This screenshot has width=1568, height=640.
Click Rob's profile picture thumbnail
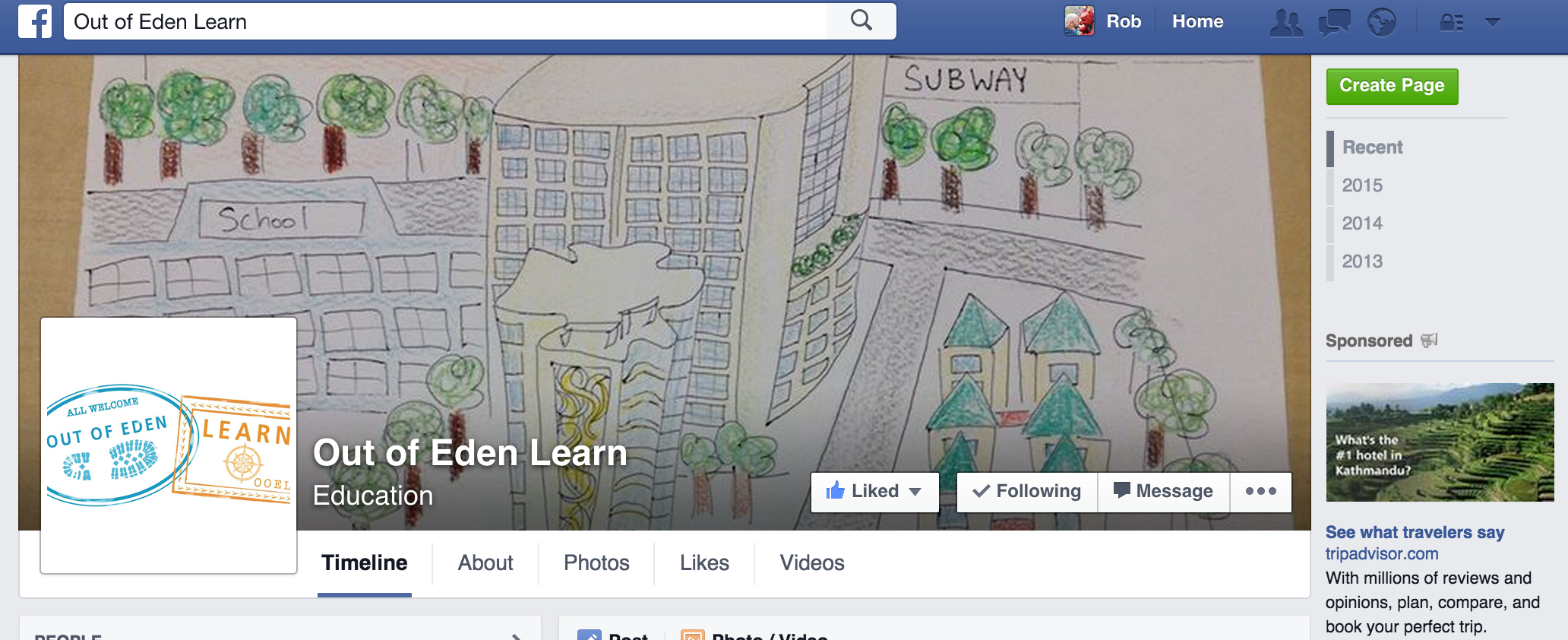click(x=1080, y=21)
